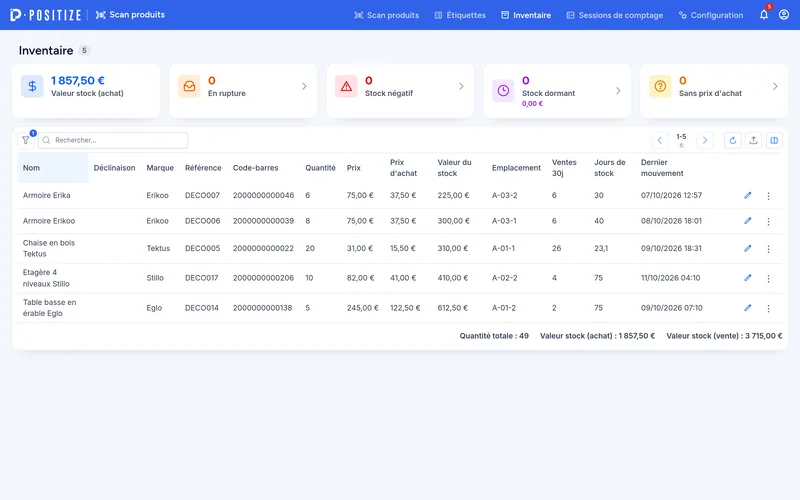Click reference DECO007 cell
The height and width of the screenshot is (500, 800).
(202, 195)
